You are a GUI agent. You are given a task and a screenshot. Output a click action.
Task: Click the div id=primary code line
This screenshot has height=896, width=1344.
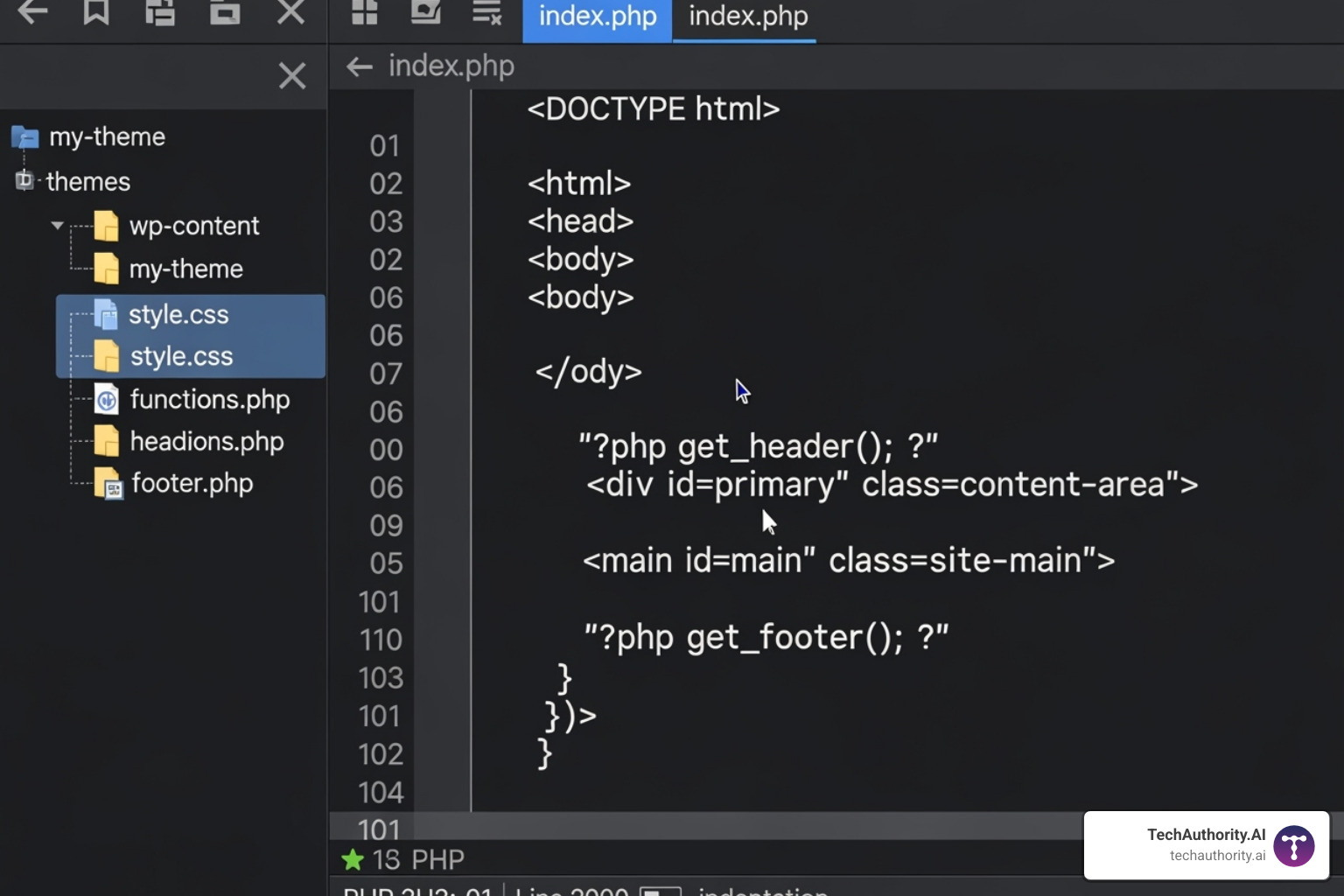pos(892,485)
